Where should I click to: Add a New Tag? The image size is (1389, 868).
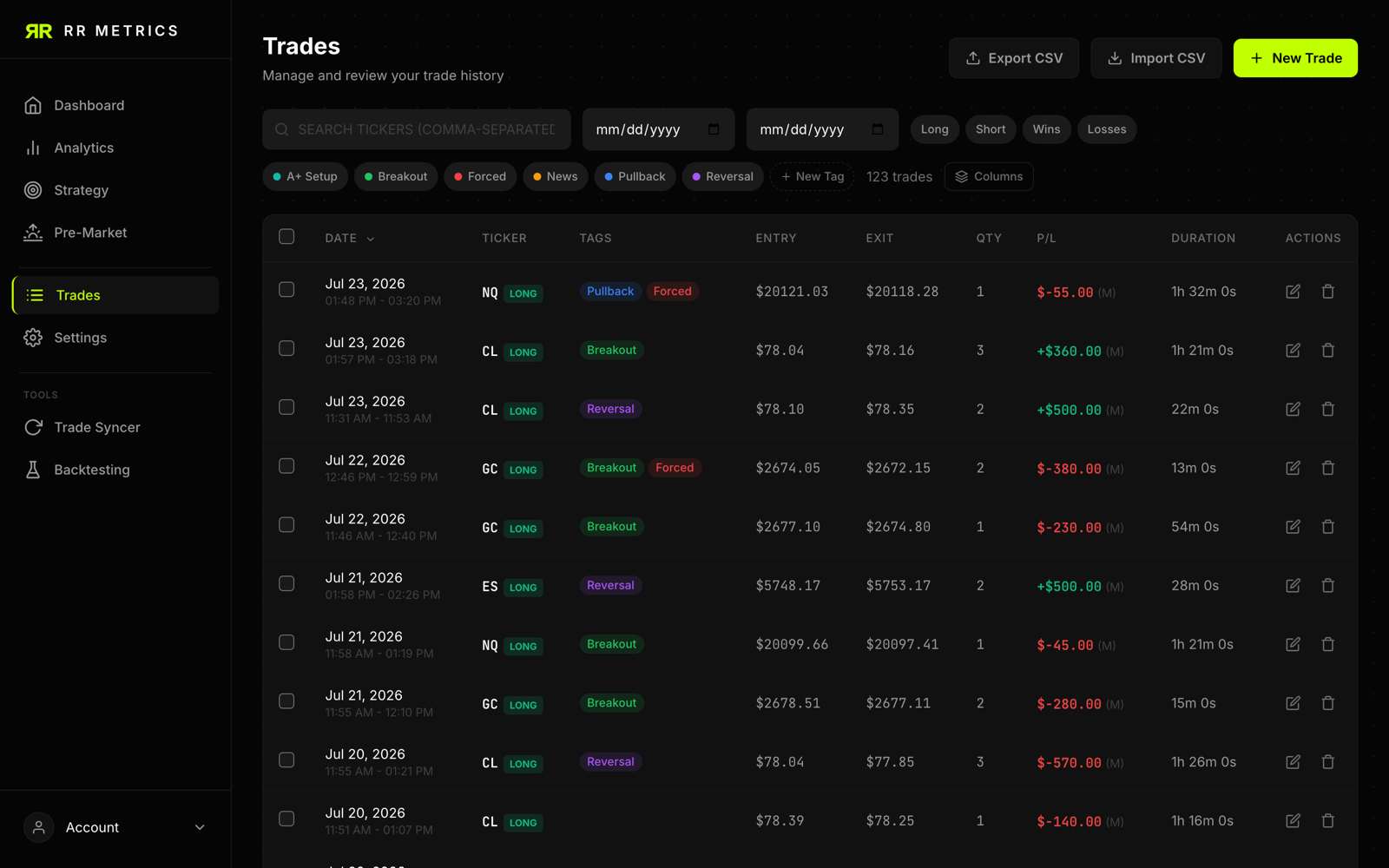click(x=813, y=176)
